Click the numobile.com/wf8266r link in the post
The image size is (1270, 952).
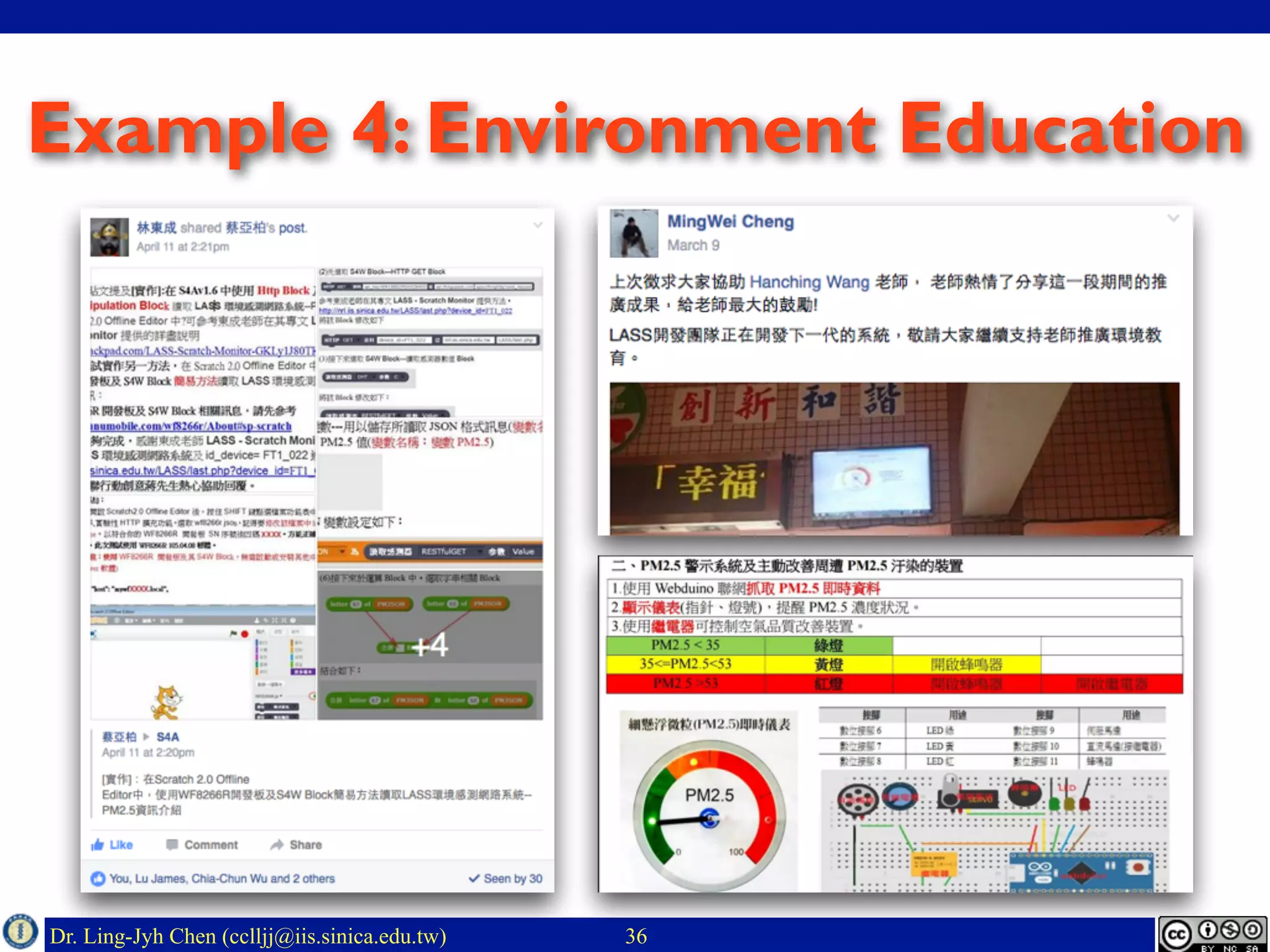tap(191, 426)
